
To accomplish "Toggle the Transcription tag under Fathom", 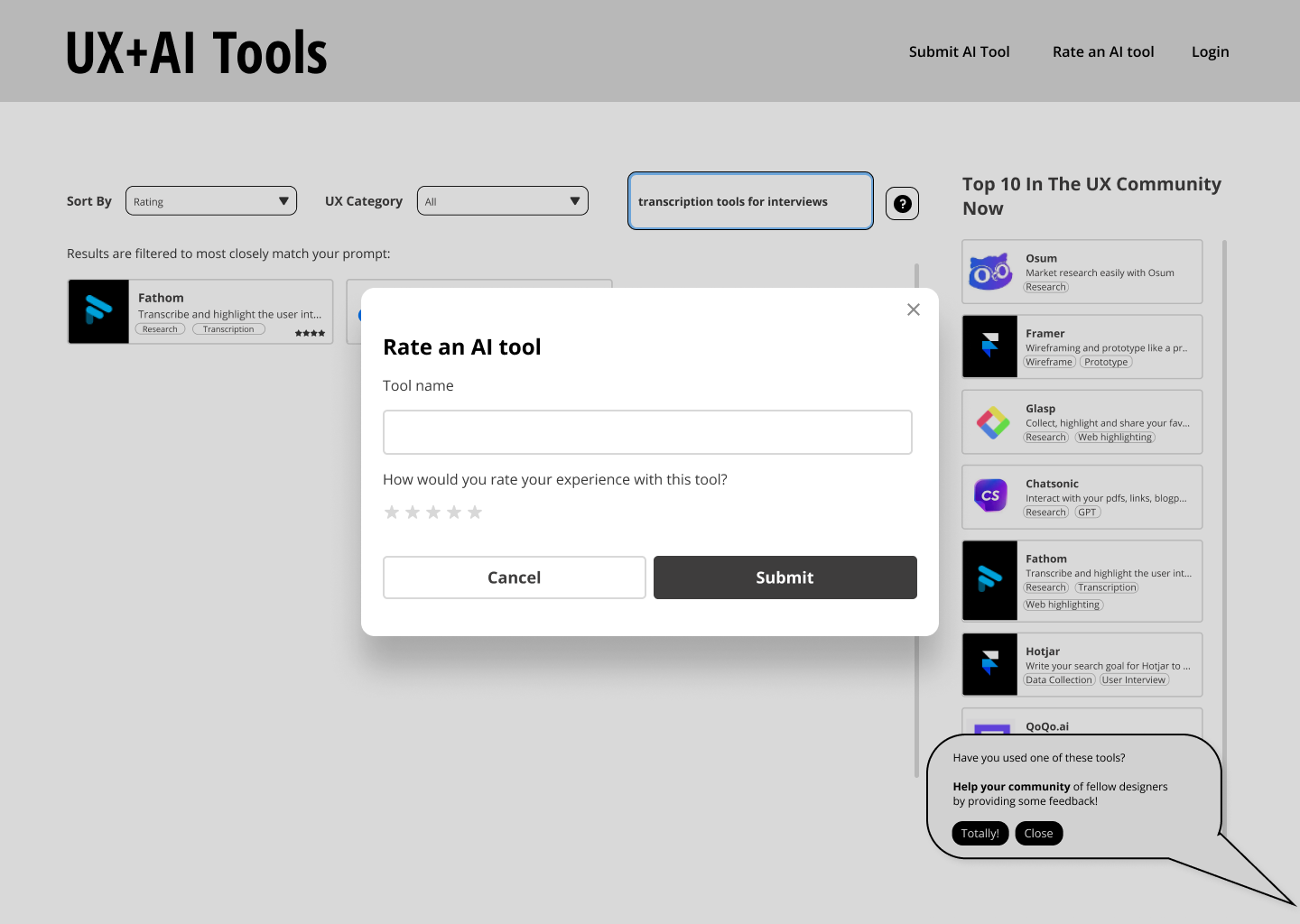I will pyautogui.click(x=228, y=328).
